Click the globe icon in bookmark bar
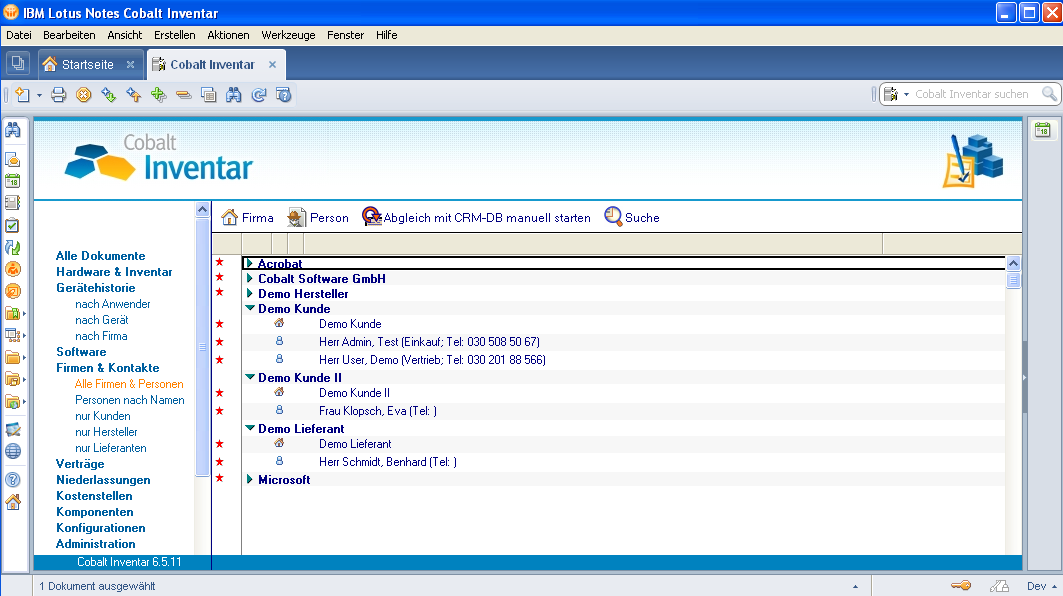 (x=13, y=451)
